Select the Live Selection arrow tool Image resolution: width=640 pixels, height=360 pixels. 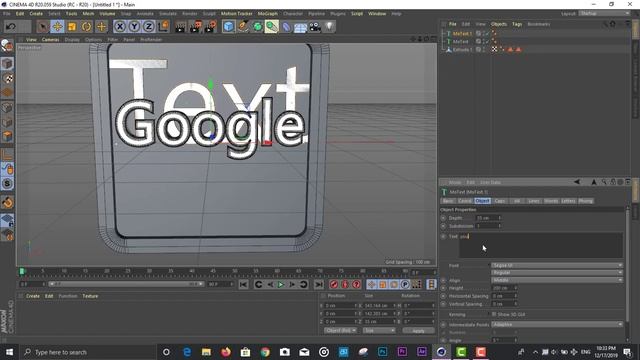pyautogui.click(x=42, y=27)
